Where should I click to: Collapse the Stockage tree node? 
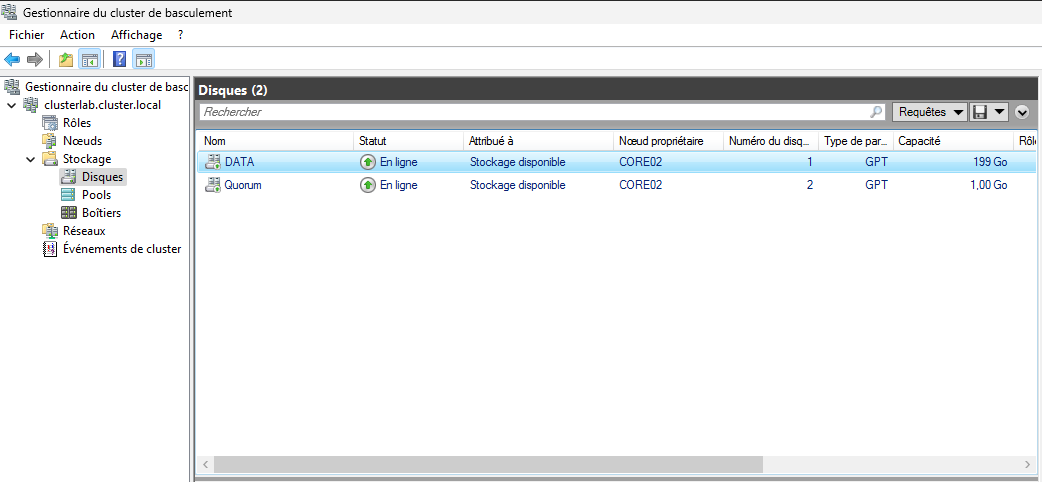tap(30, 159)
